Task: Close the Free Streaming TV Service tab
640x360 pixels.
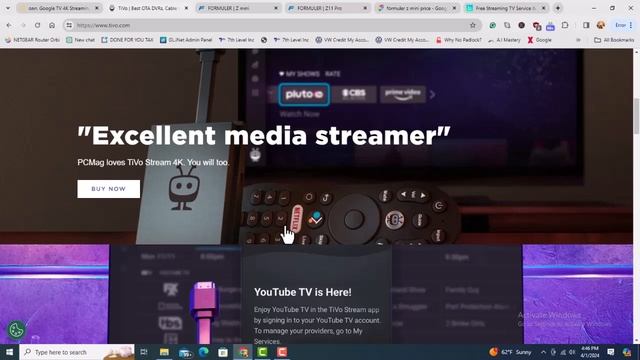Action: click(544, 8)
